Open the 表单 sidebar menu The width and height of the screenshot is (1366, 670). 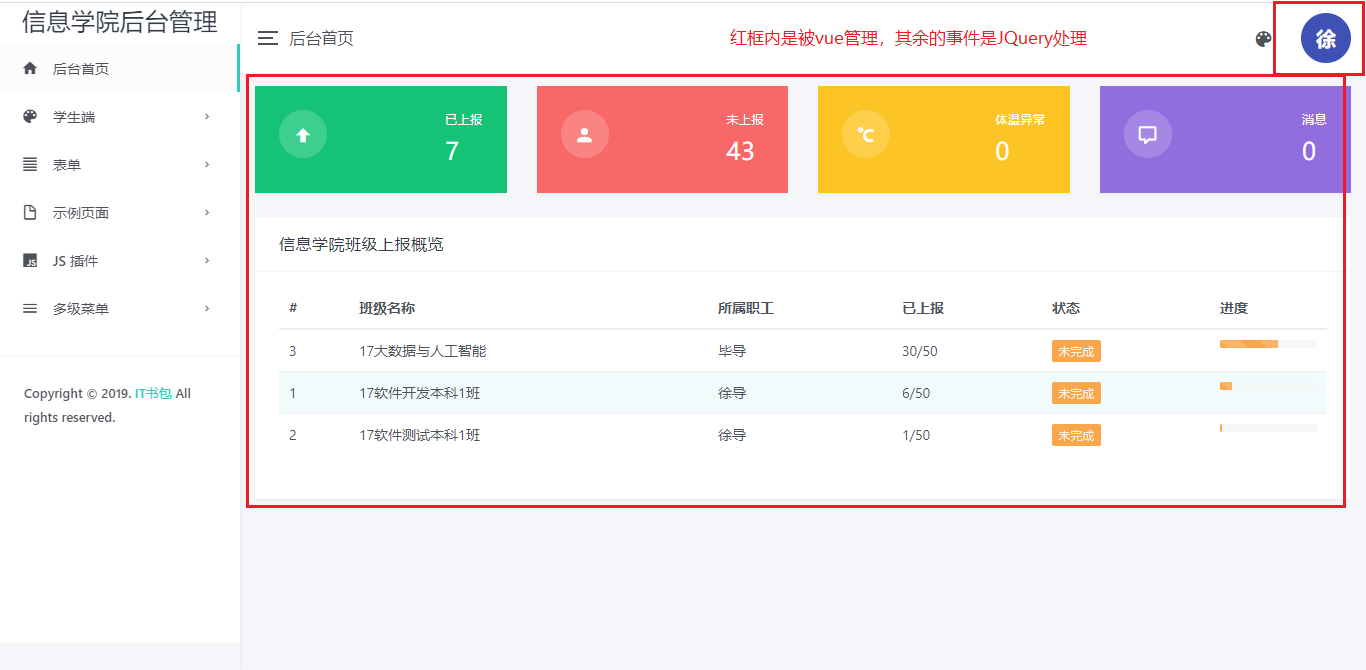tap(119, 165)
